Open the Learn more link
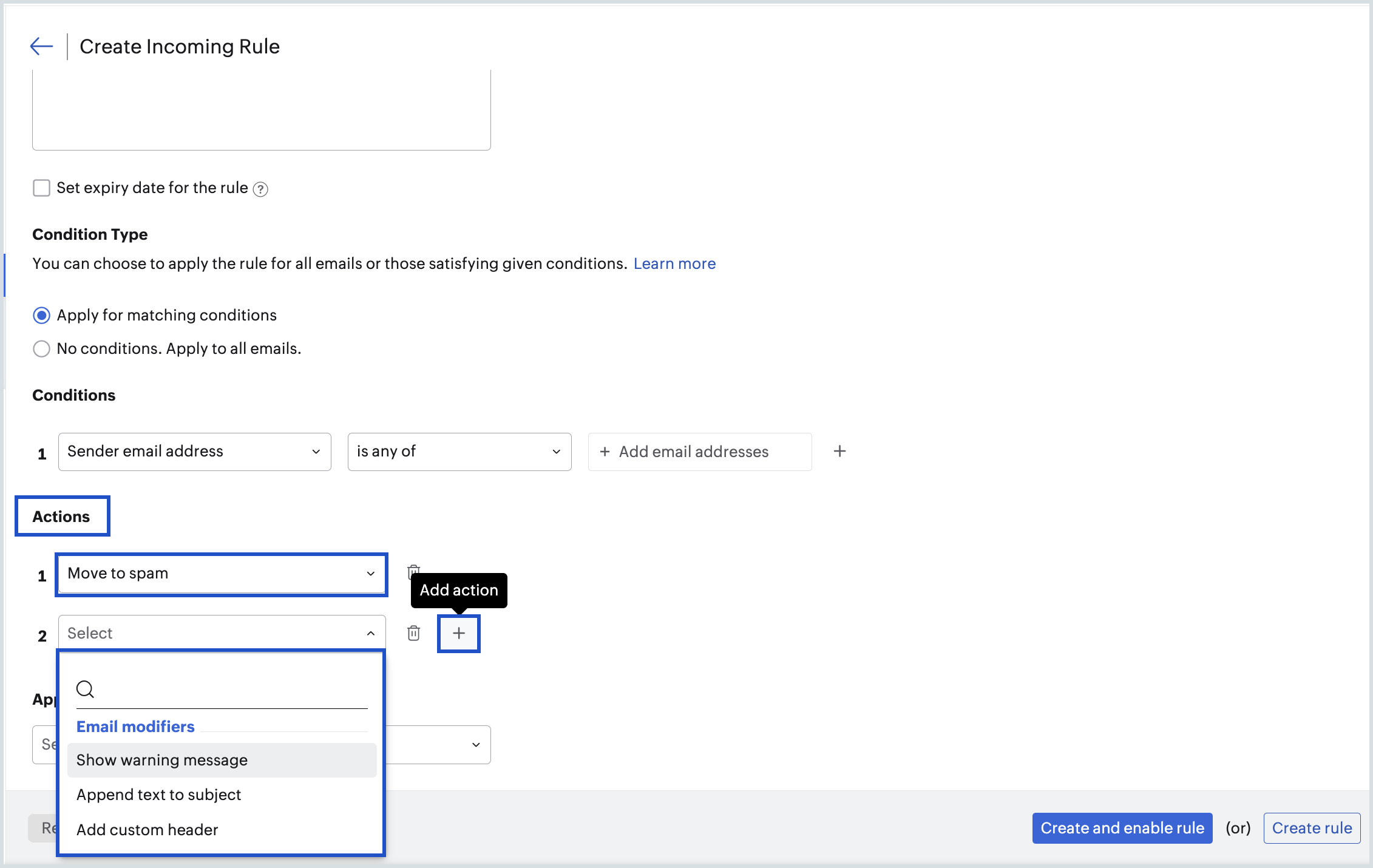The width and height of the screenshot is (1373, 868). [x=674, y=263]
